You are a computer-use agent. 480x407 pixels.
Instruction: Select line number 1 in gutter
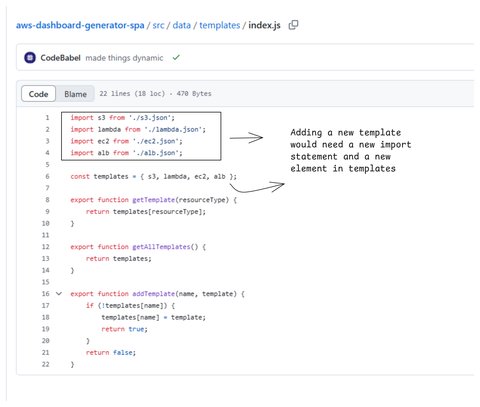tap(47, 118)
